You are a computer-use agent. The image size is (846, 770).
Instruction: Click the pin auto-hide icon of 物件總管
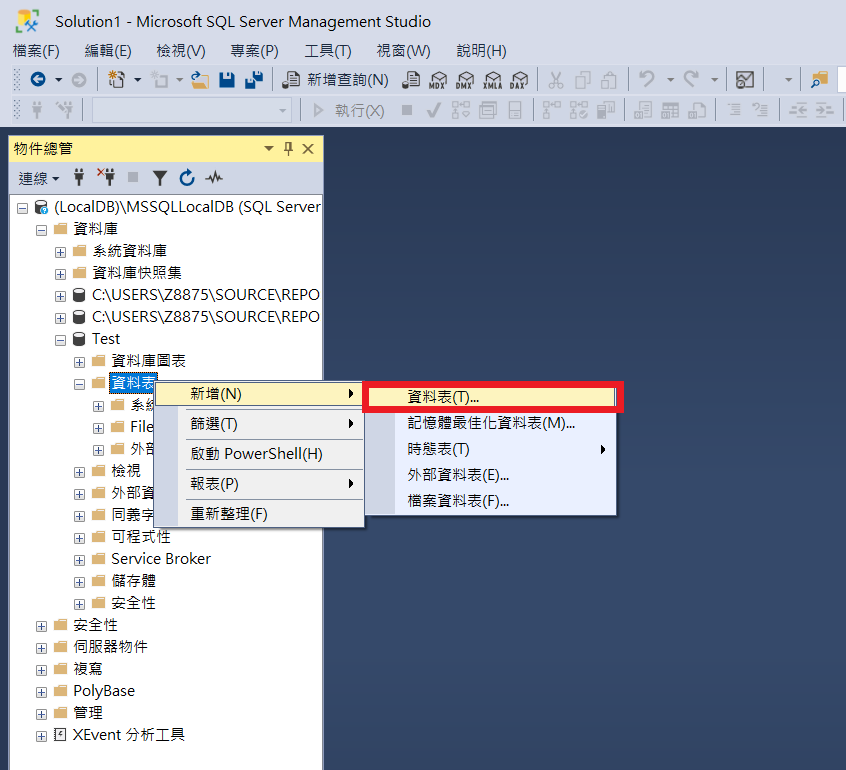(289, 149)
